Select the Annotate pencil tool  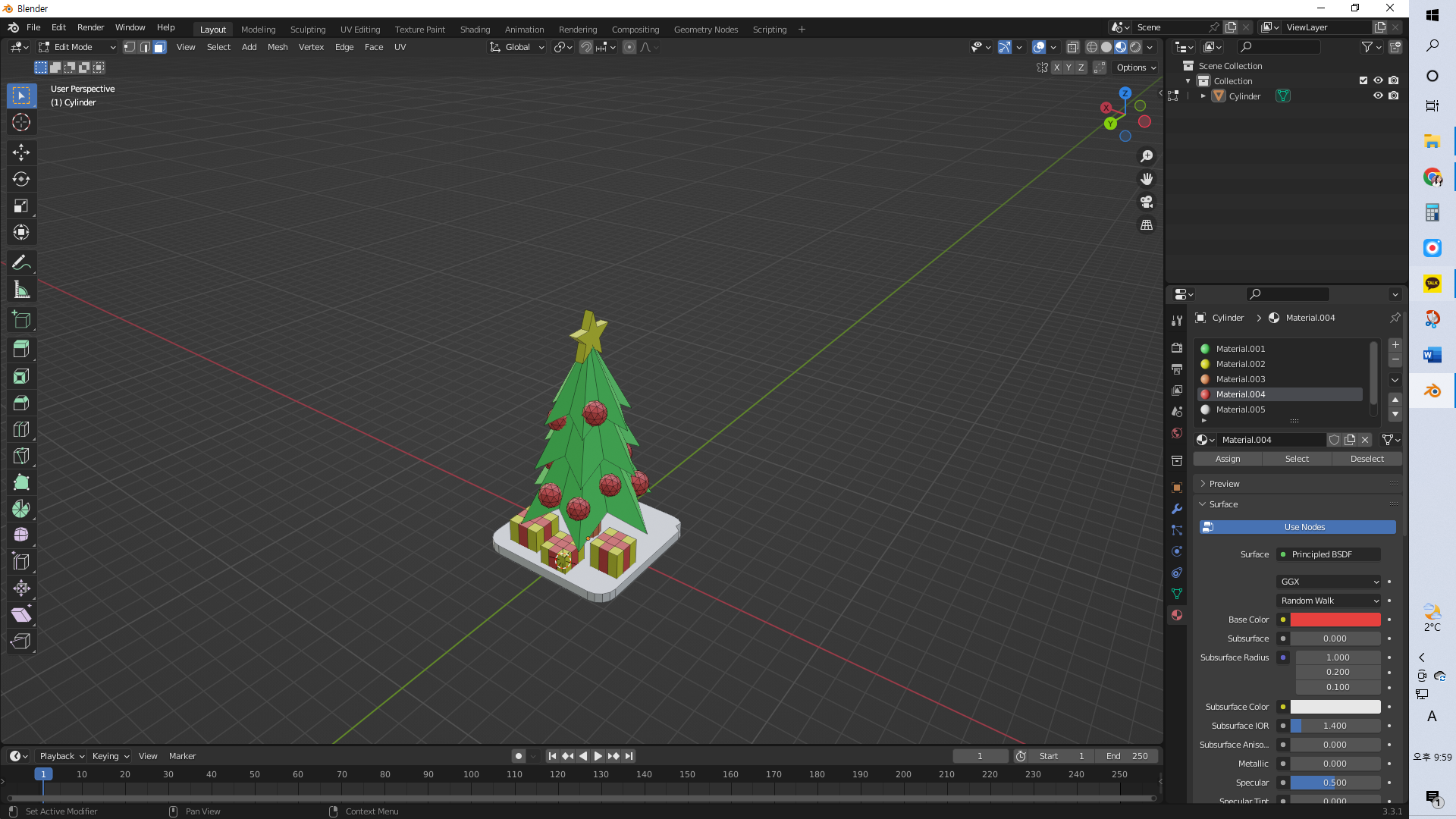(x=21, y=262)
